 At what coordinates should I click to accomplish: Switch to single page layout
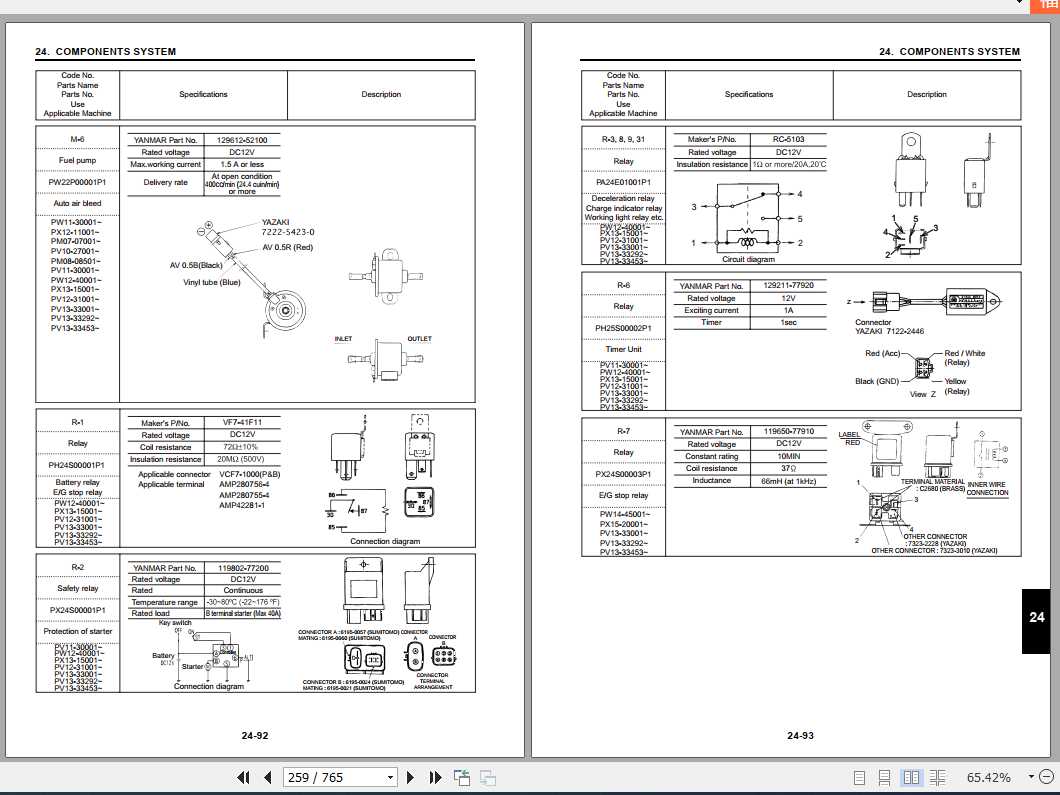(859, 778)
